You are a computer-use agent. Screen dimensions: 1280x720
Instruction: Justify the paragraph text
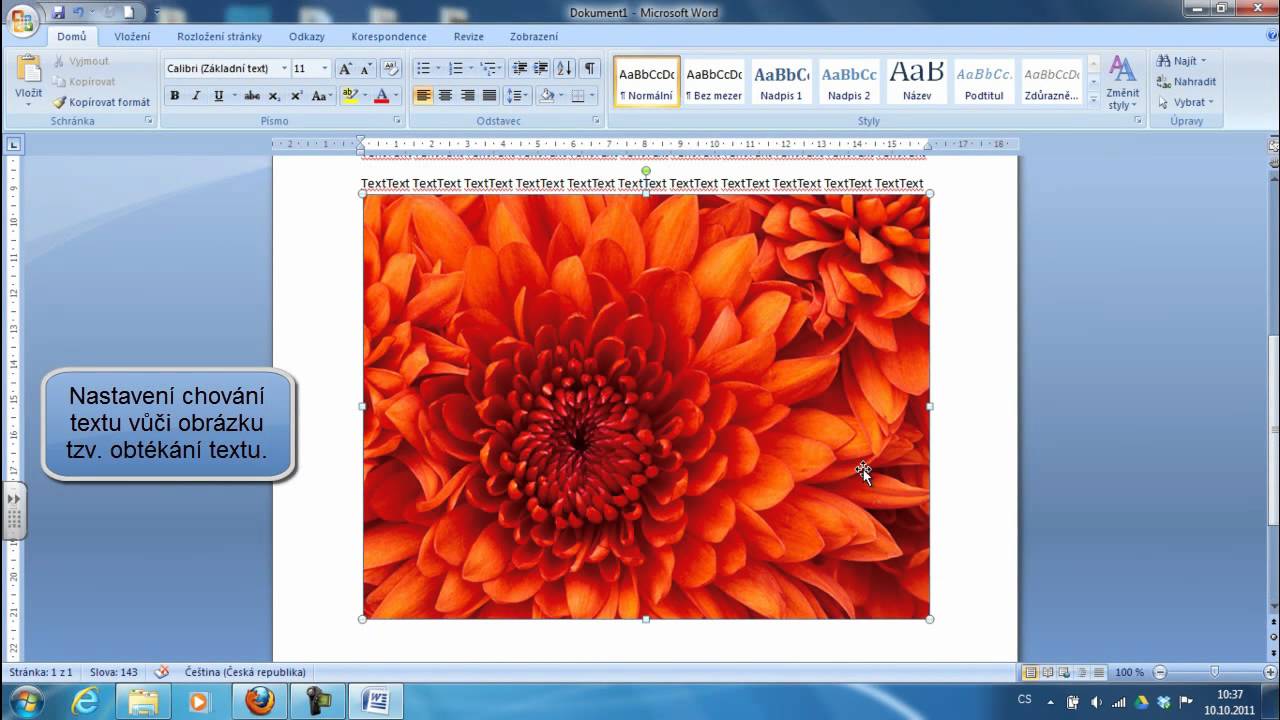[489, 96]
